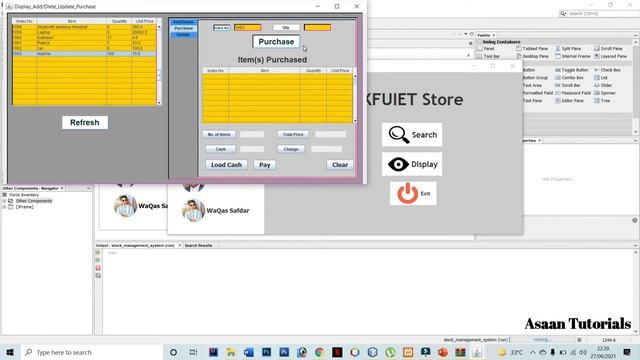The height and width of the screenshot is (360, 640).
Task: Open Google Chrome from the taskbar
Action: tap(320, 352)
